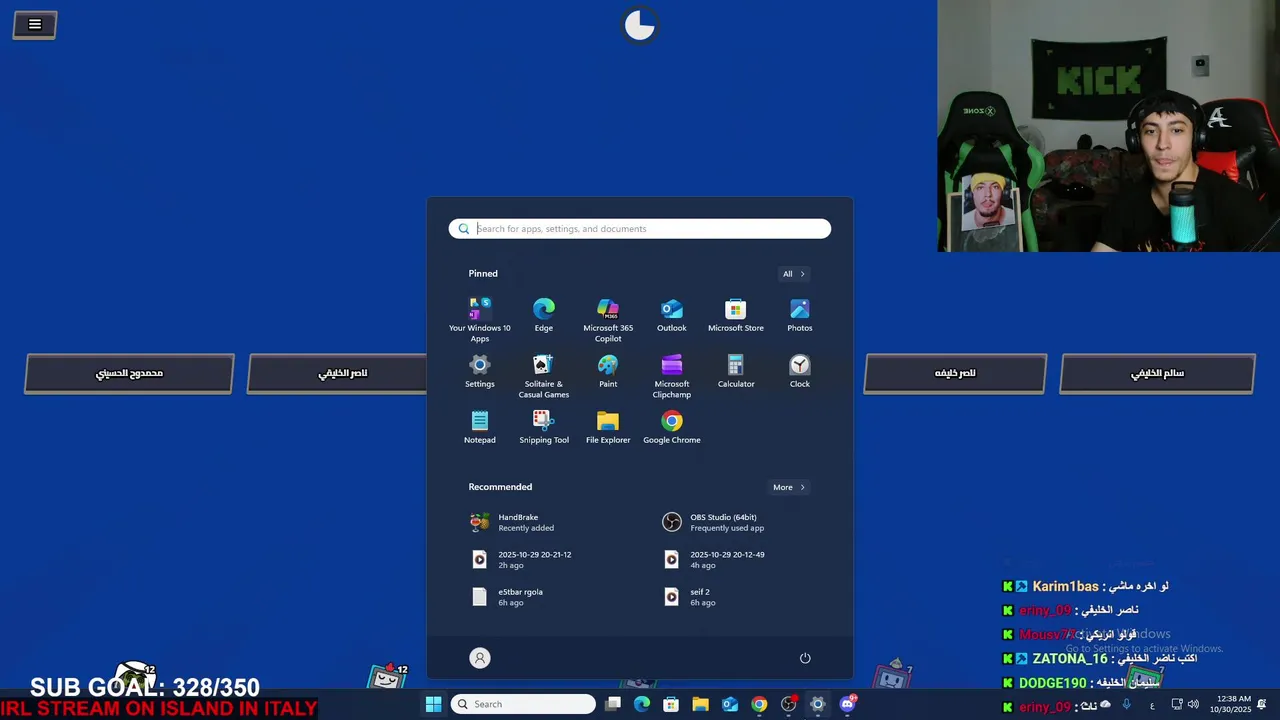Select answer button ناصر الخليفي
The height and width of the screenshot is (720, 1280).
pos(338,373)
